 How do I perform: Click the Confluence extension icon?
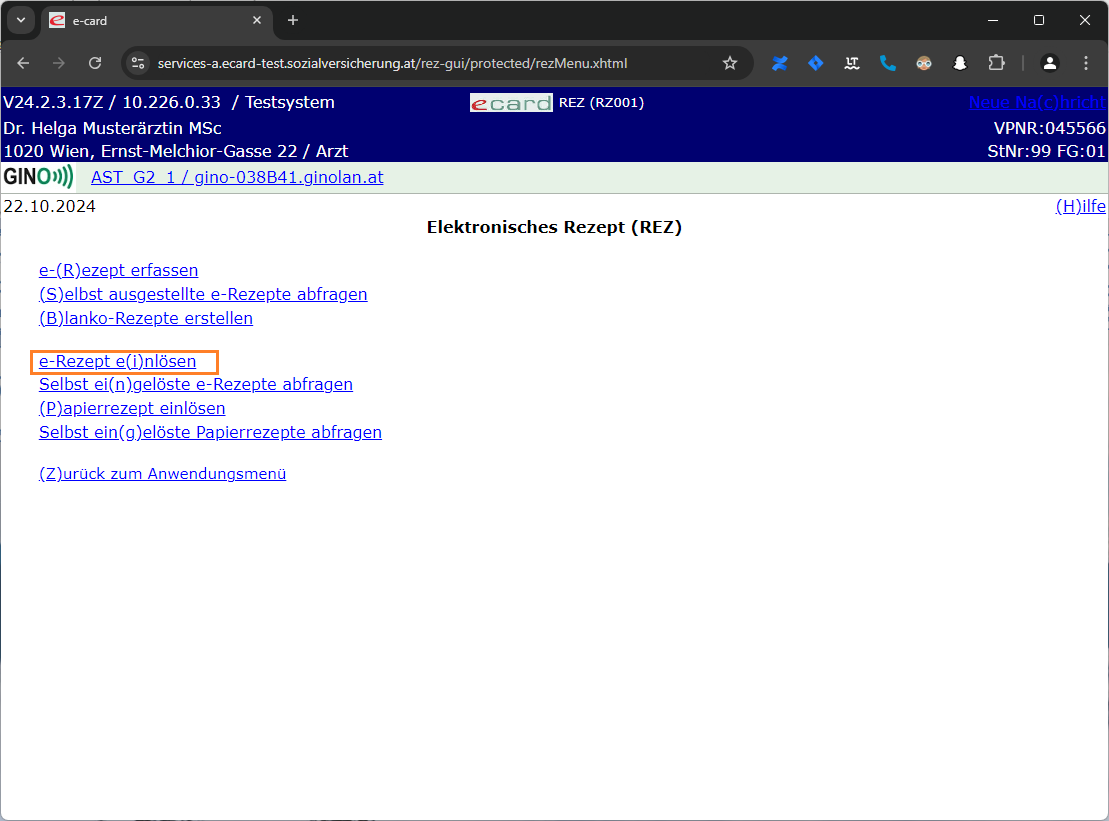pos(780,63)
